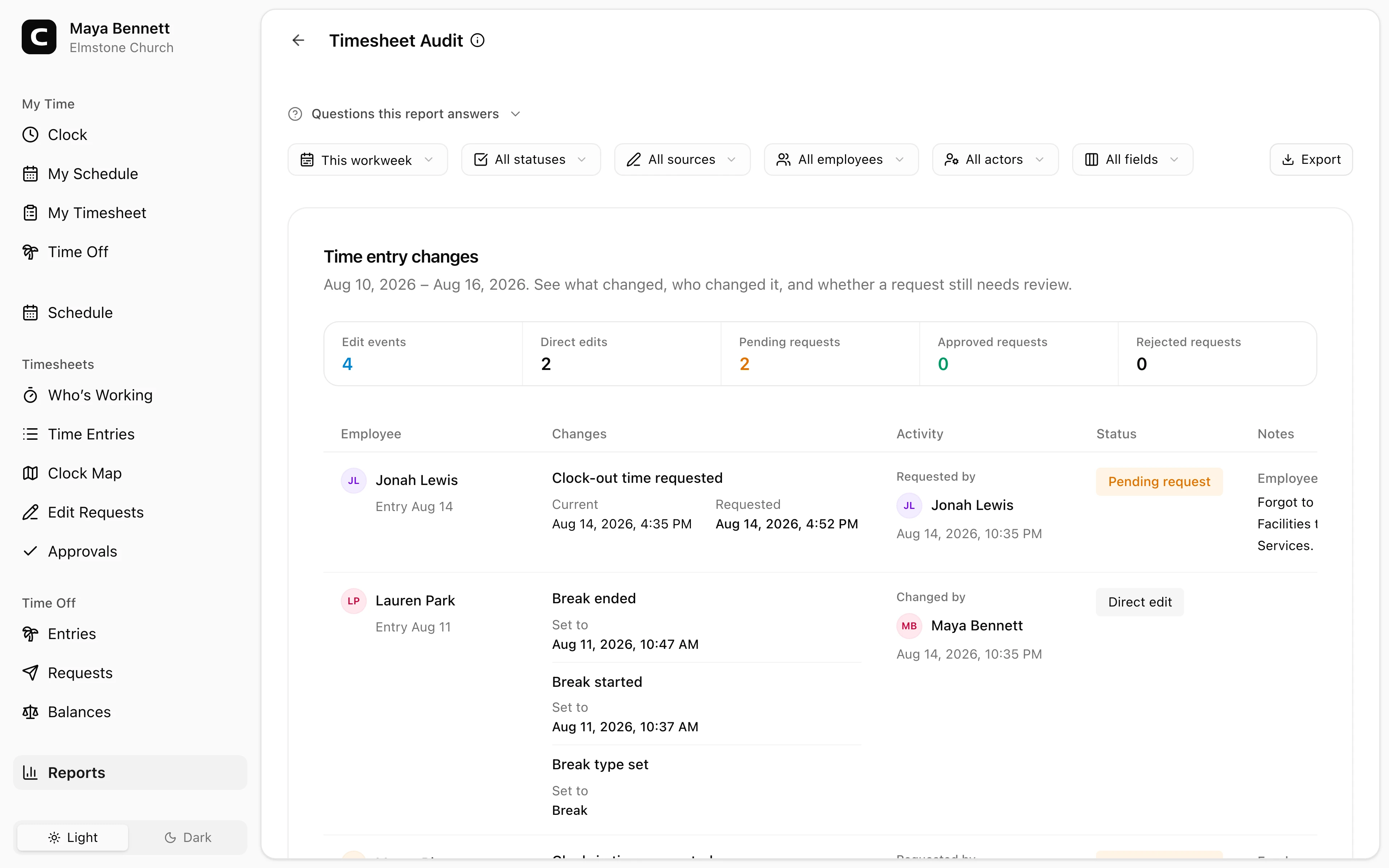This screenshot has width=1389, height=868.
Task: Click the Edit events summary card
Action: (x=424, y=354)
